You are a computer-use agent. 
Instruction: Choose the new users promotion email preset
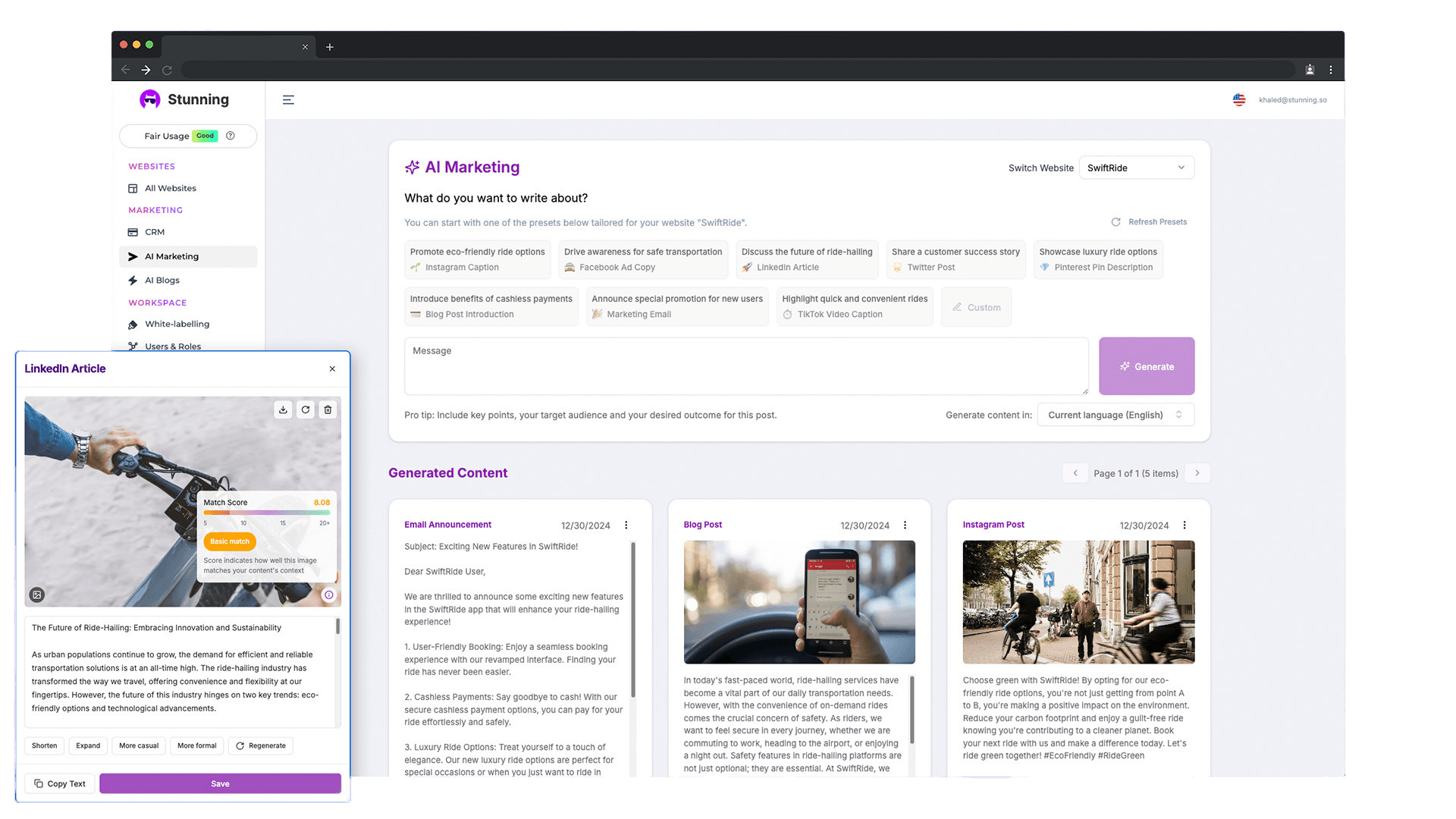tap(677, 306)
